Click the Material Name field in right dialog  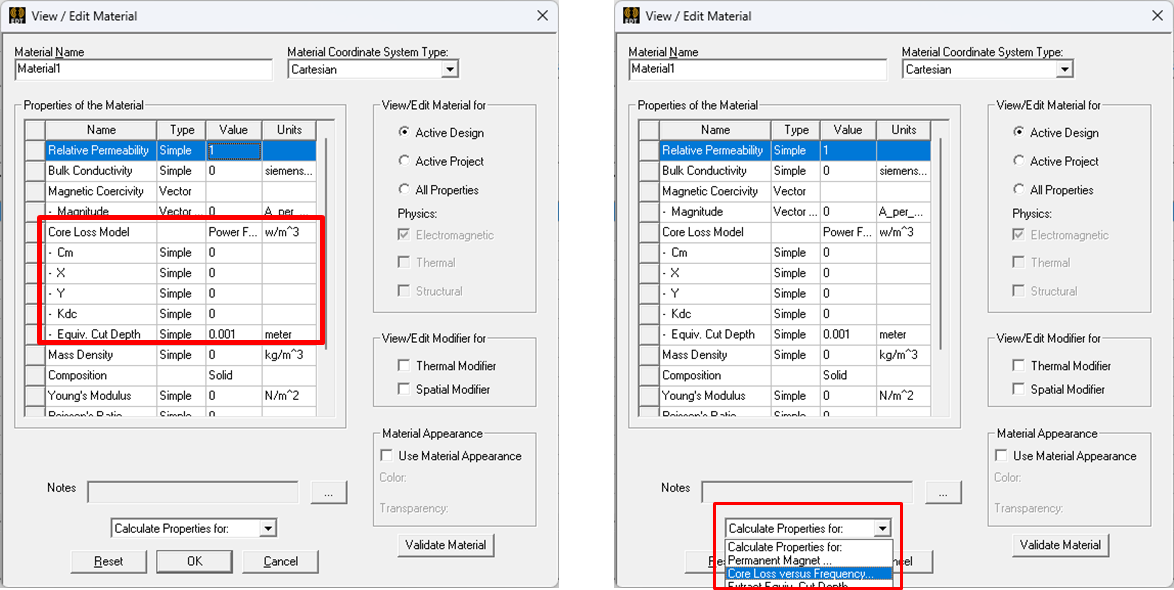pos(757,70)
